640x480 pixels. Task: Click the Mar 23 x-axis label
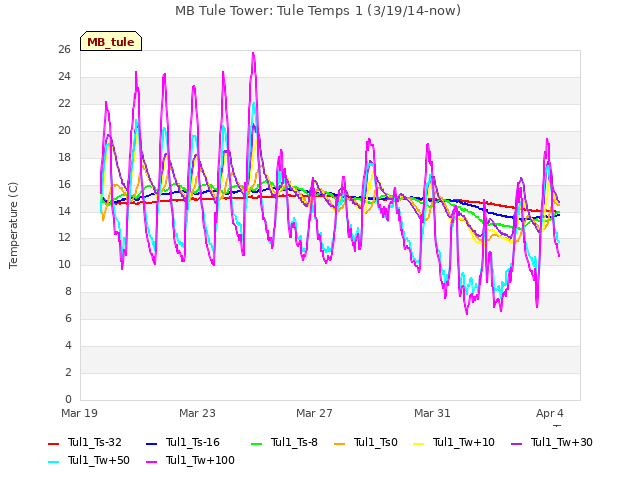coord(197,413)
